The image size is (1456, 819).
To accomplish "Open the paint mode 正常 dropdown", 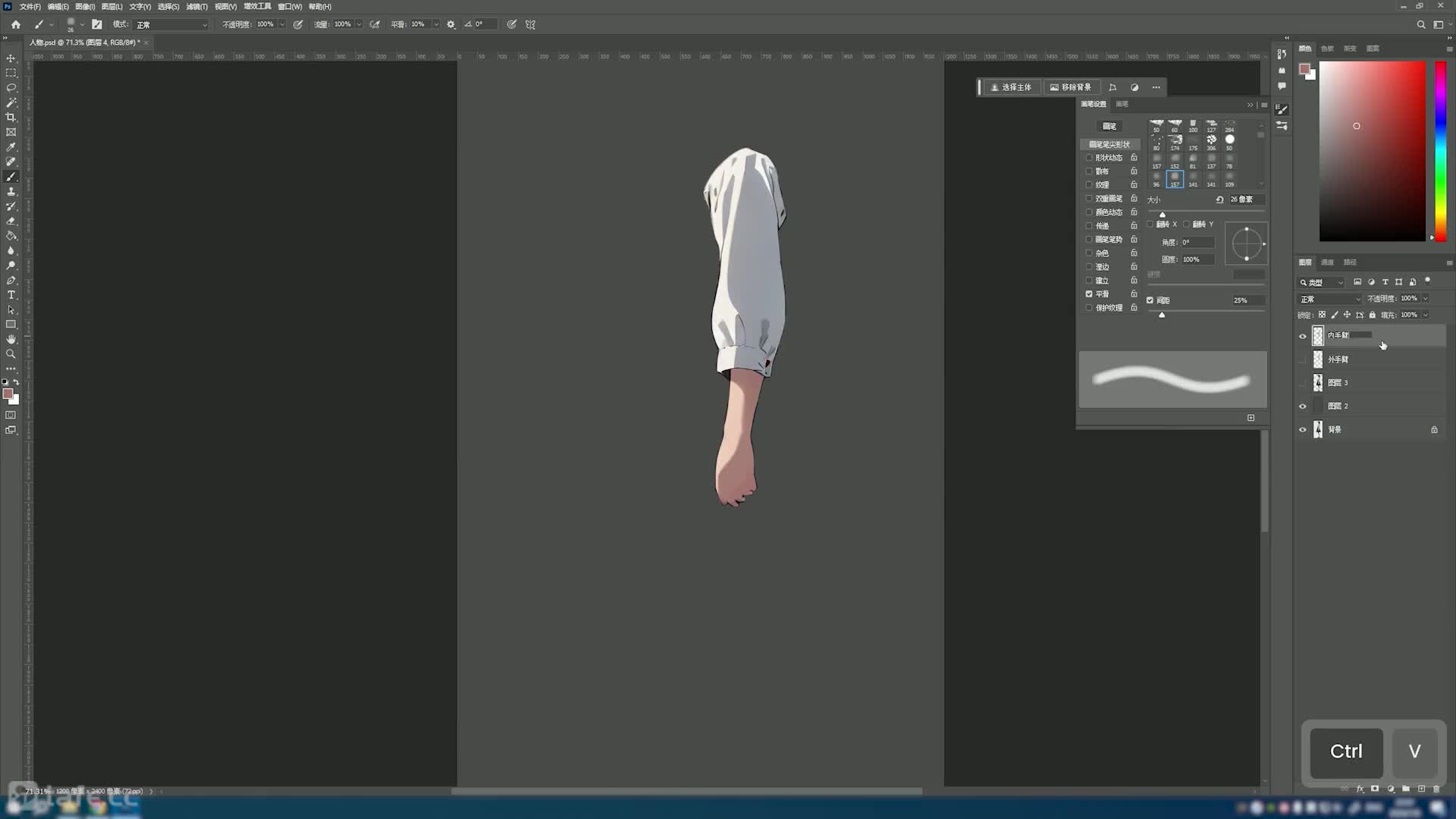I will click(171, 24).
